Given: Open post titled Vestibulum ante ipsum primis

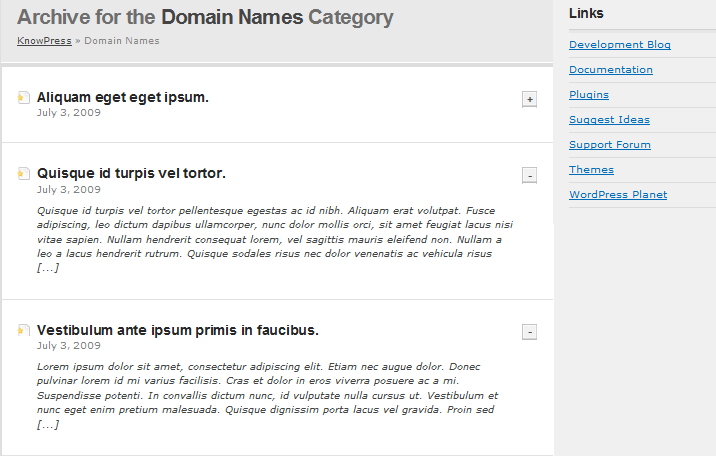Looking at the screenshot, I should (178, 330).
